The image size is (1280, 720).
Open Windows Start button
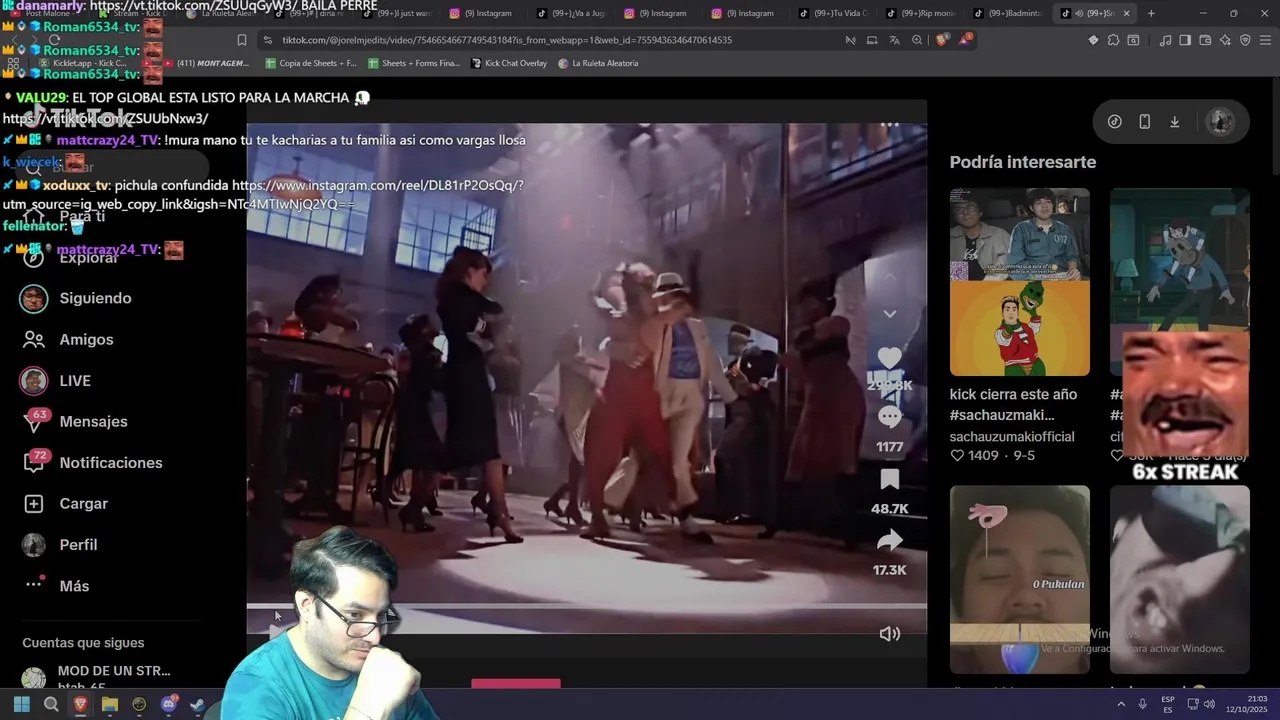pyautogui.click(x=21, y=705)
